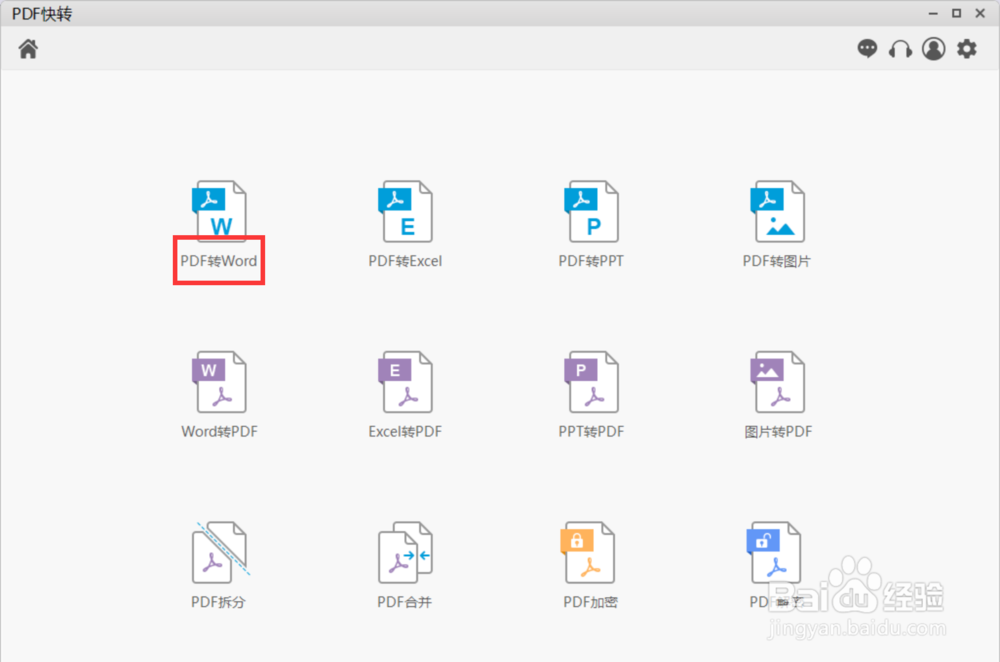Click the PDF合并 text label
The height and width of the screenshot is (662, 1000).
(404, 602)
